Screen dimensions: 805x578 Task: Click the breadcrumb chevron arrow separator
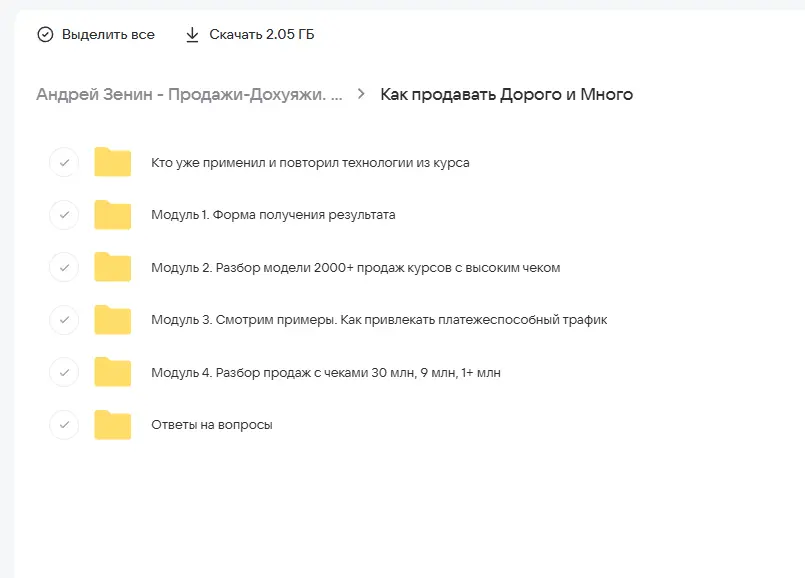coord(361,95)
